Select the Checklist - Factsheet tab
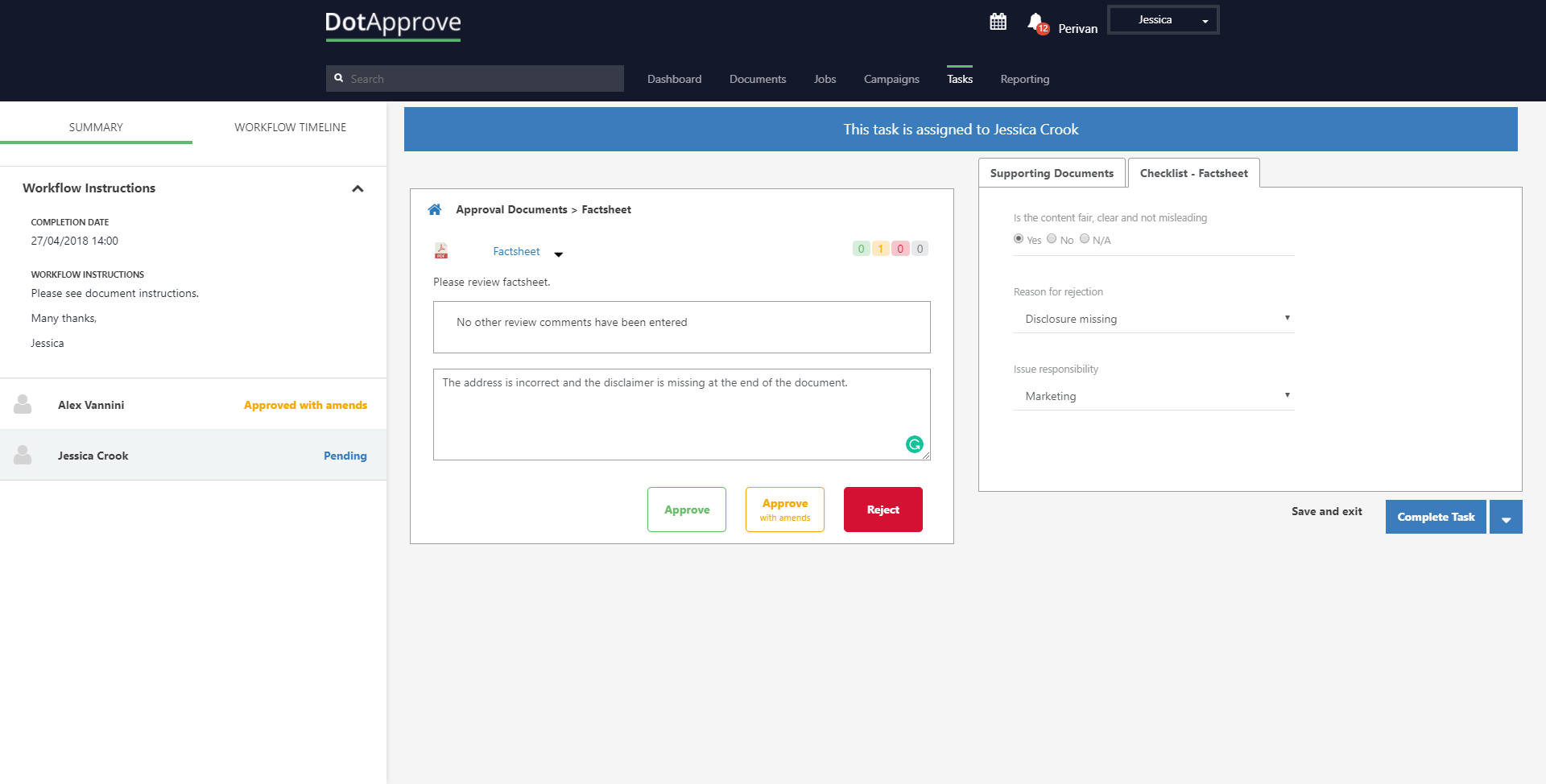The height and width of the screenshot is (784, 1546). coord(1194,173)
